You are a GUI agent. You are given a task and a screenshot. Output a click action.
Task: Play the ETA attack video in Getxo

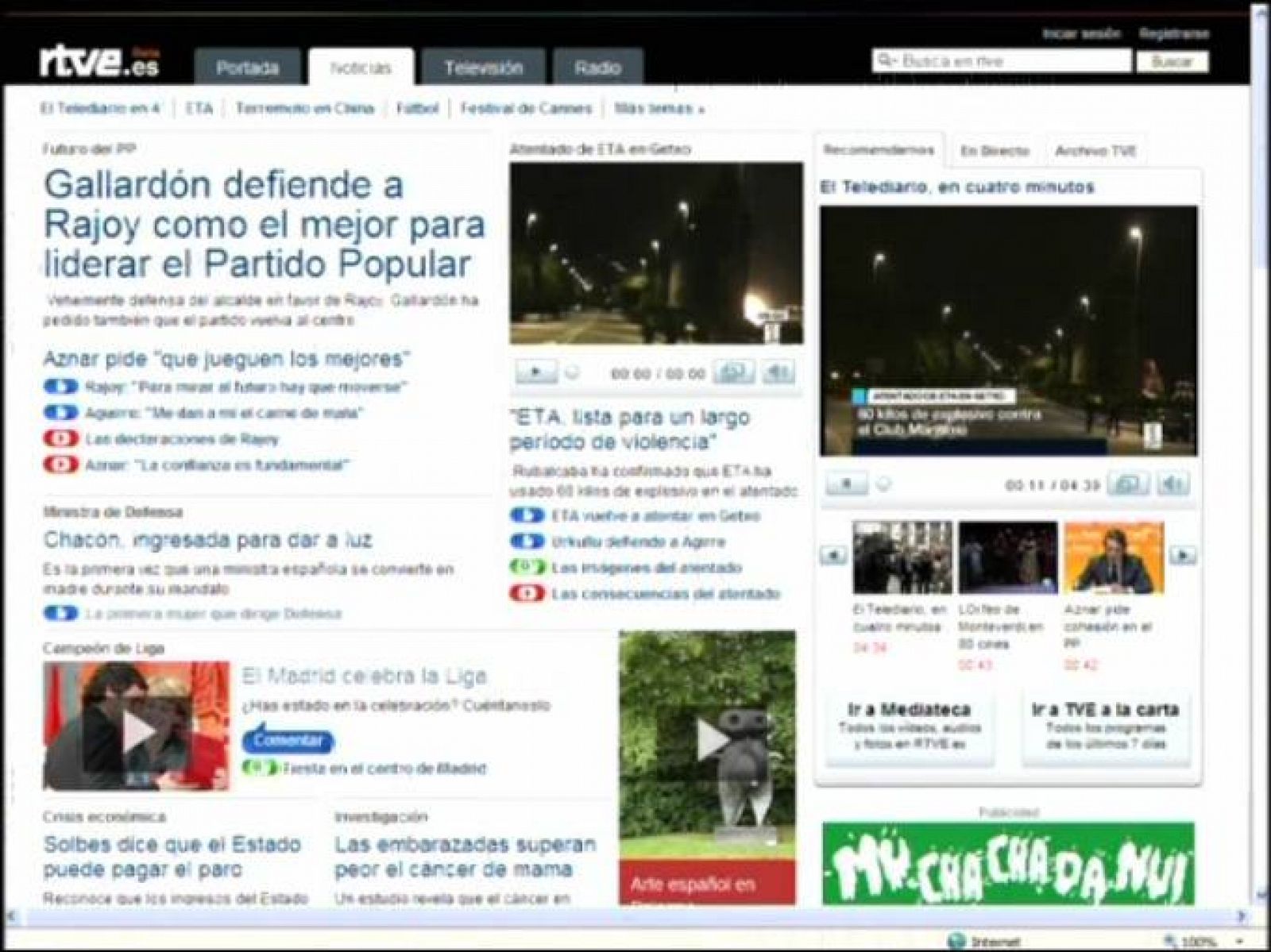coord(535,369)
